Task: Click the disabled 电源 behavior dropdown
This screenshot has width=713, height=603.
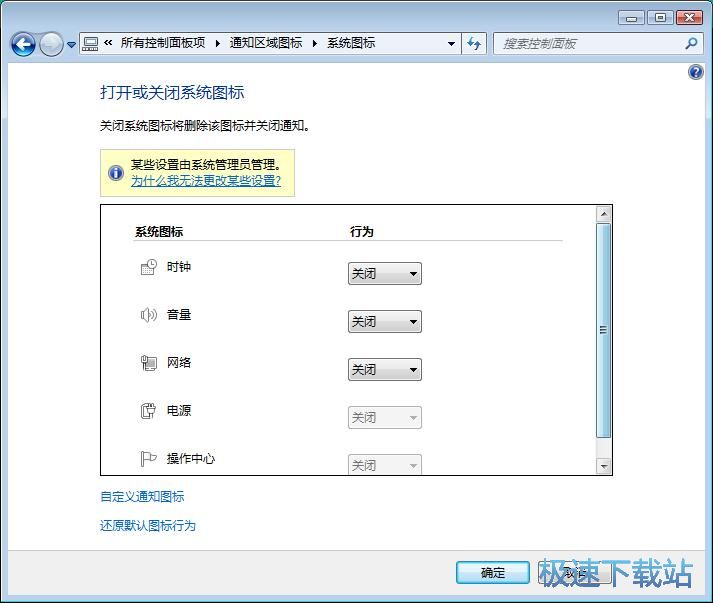Action: tap(385, 417)
